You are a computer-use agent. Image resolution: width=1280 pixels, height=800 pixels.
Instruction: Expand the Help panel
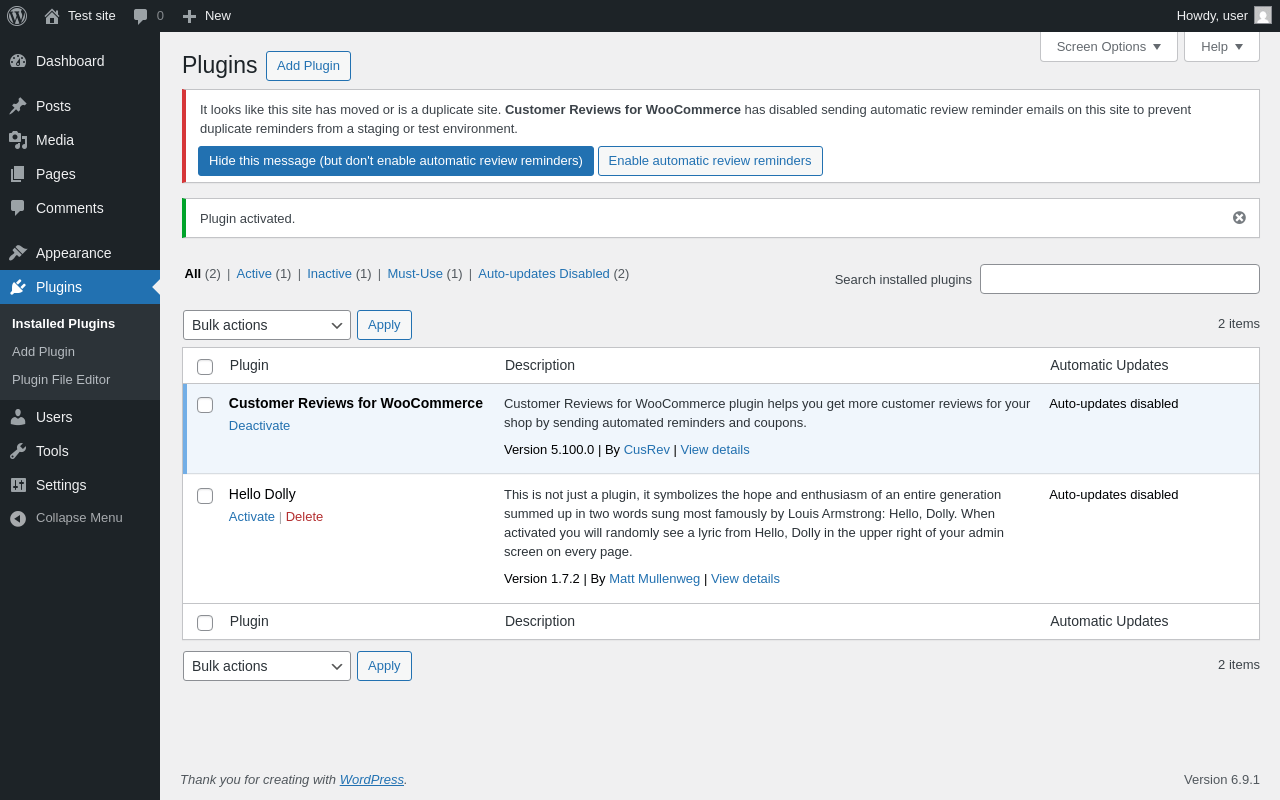point(1221,46)
